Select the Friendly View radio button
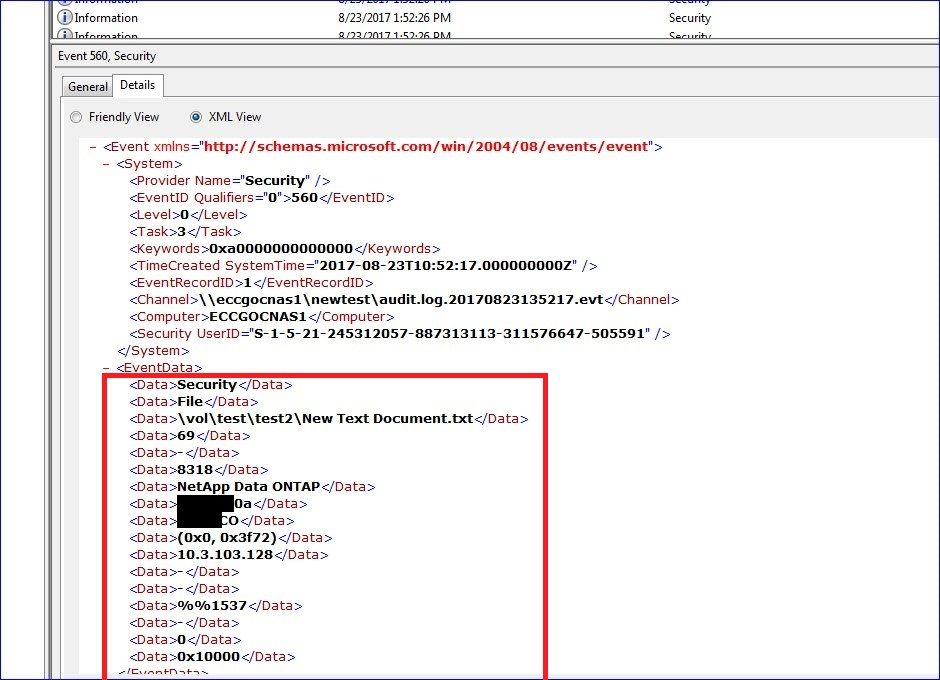The height and width of the screenshot is (680, 940). point(76,117)
